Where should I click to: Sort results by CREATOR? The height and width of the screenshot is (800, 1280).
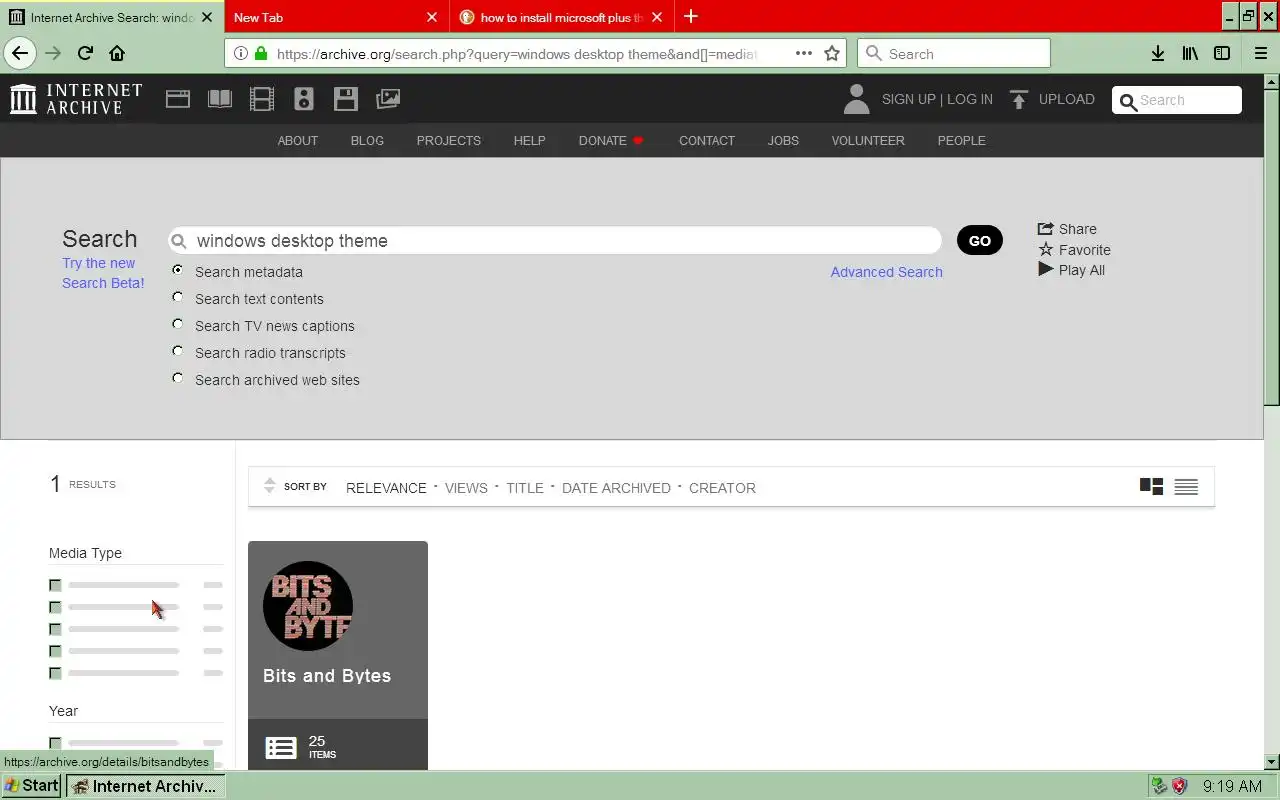coord(722,488)
